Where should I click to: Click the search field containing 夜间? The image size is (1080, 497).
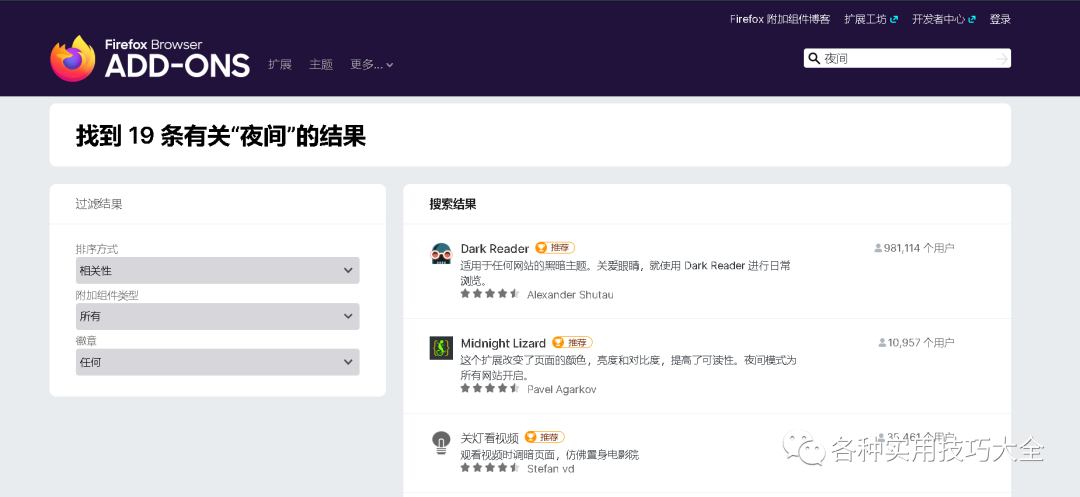coord(907,59)
